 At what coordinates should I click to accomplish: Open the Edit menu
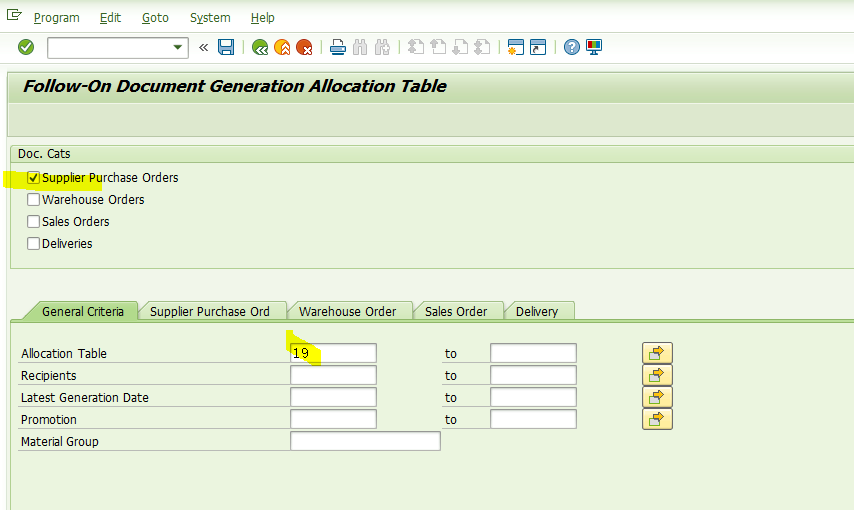[110, 17]
